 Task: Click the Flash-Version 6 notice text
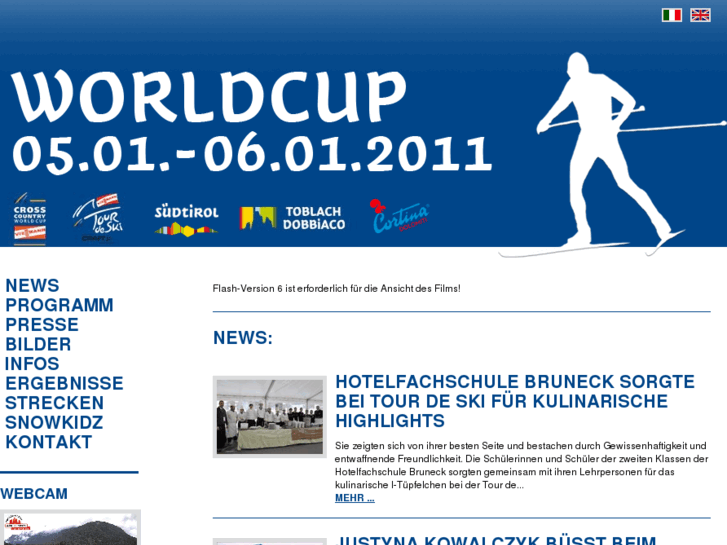coord(337,289)
